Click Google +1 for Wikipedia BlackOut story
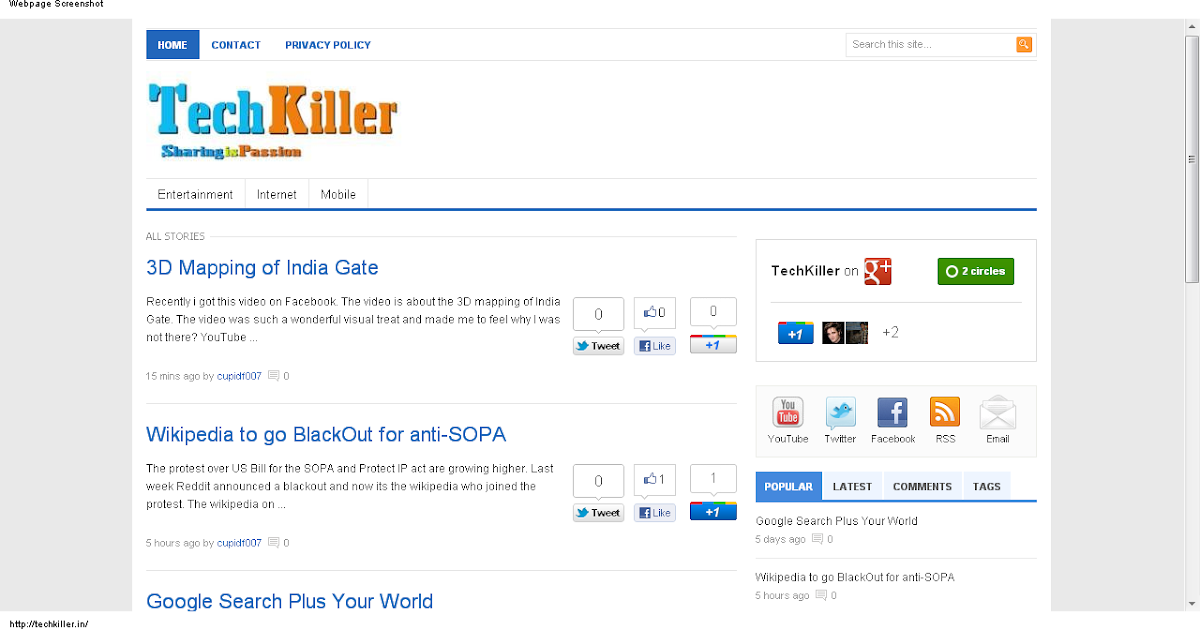Image resolution: width=1200 pixels, height=630 pixels. 713,511
